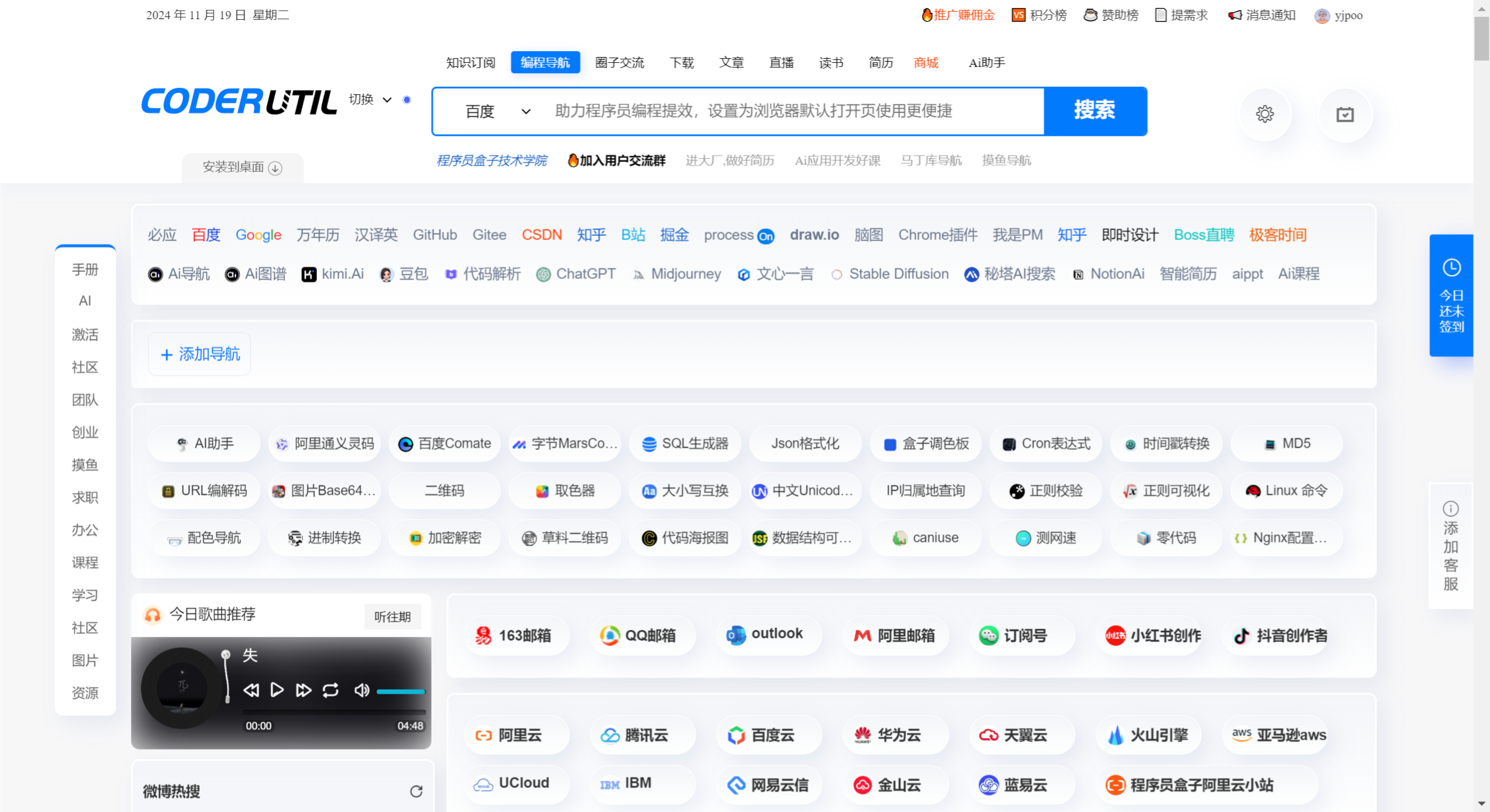The height and width of the screenshot is (812, 1490).
Task: Switch to the 圈子交流 tab
Action: (x=619, y=62)
